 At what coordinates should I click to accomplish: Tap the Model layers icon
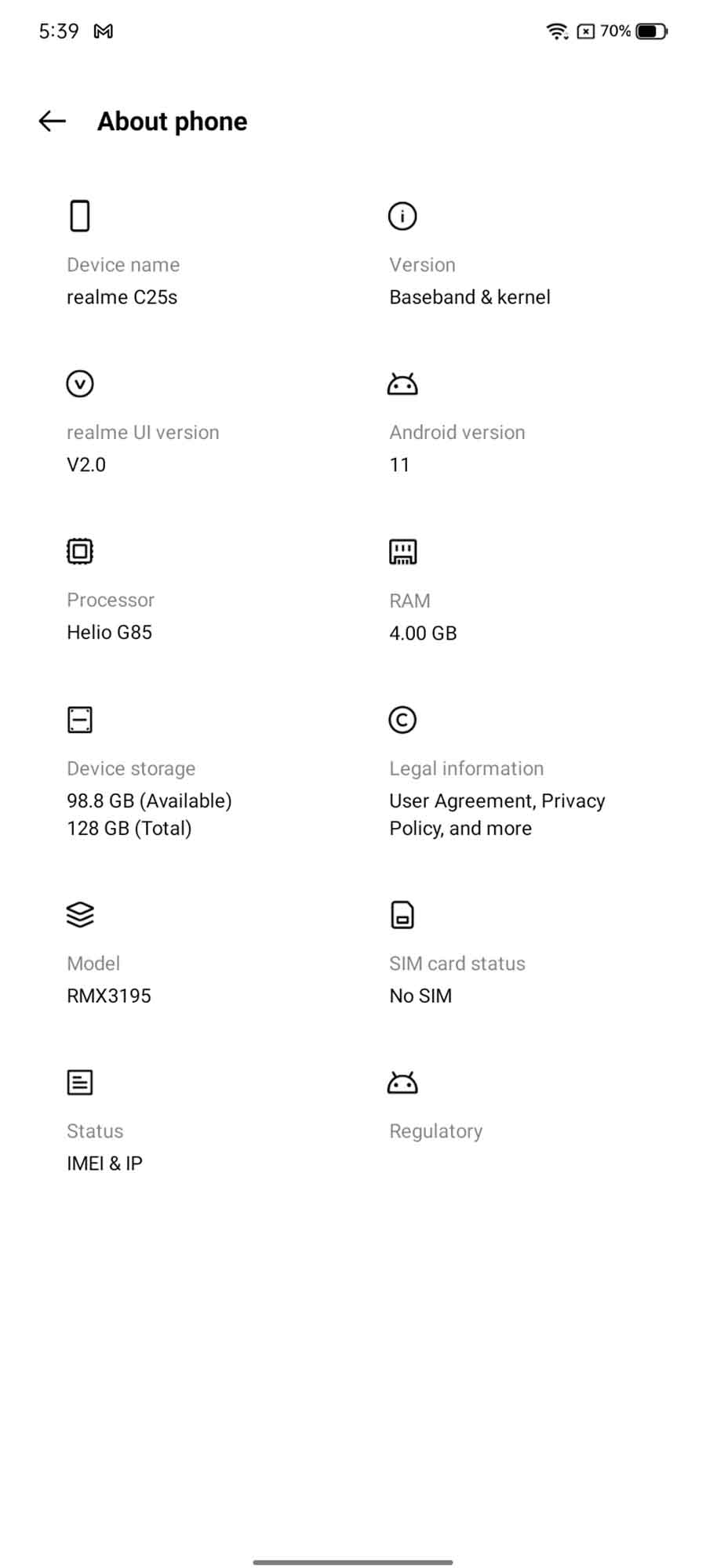[x=80, y=914]
